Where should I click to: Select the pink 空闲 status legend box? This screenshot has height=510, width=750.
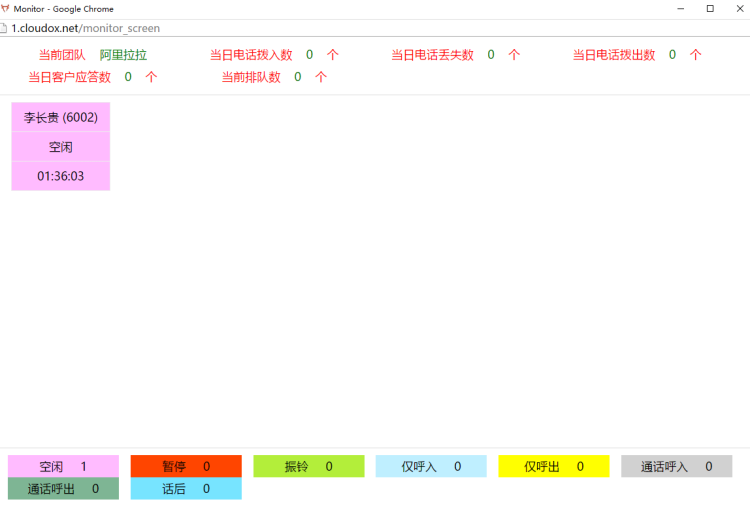click(63, 467)
